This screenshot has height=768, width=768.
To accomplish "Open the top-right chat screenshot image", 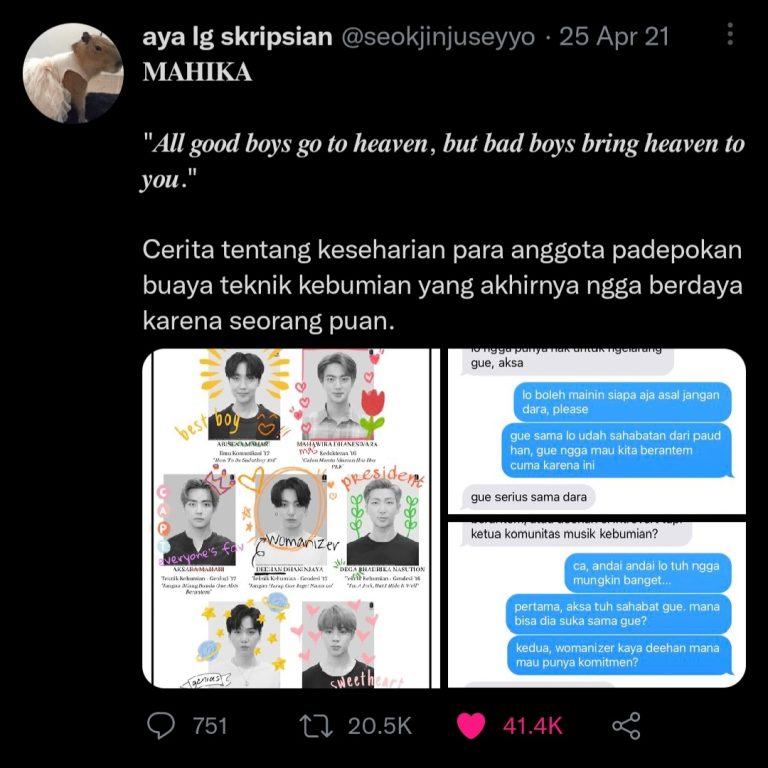I will (597, 431).
